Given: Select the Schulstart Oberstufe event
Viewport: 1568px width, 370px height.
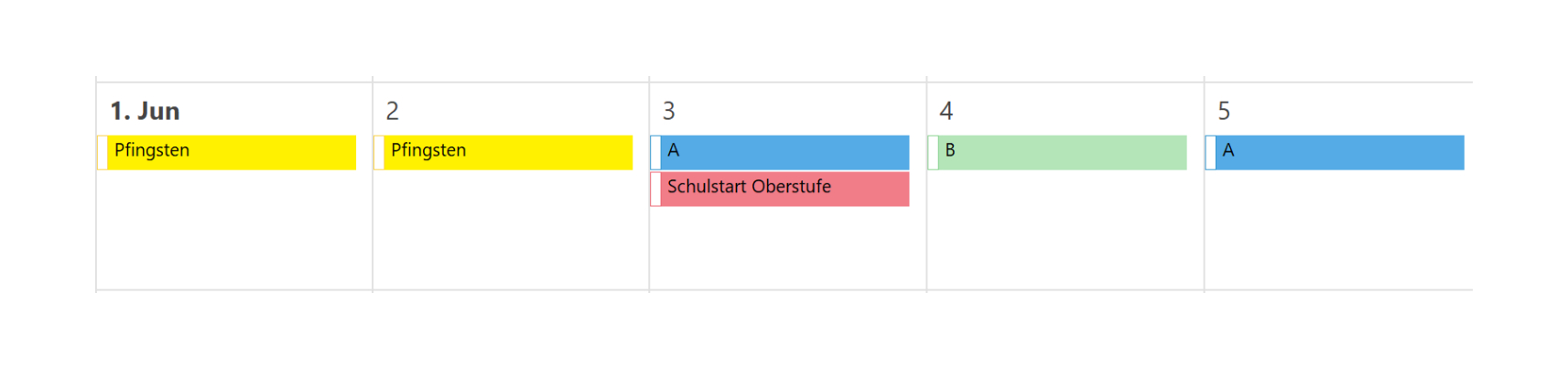Looking at the screenshot, I should click(784, 189).
